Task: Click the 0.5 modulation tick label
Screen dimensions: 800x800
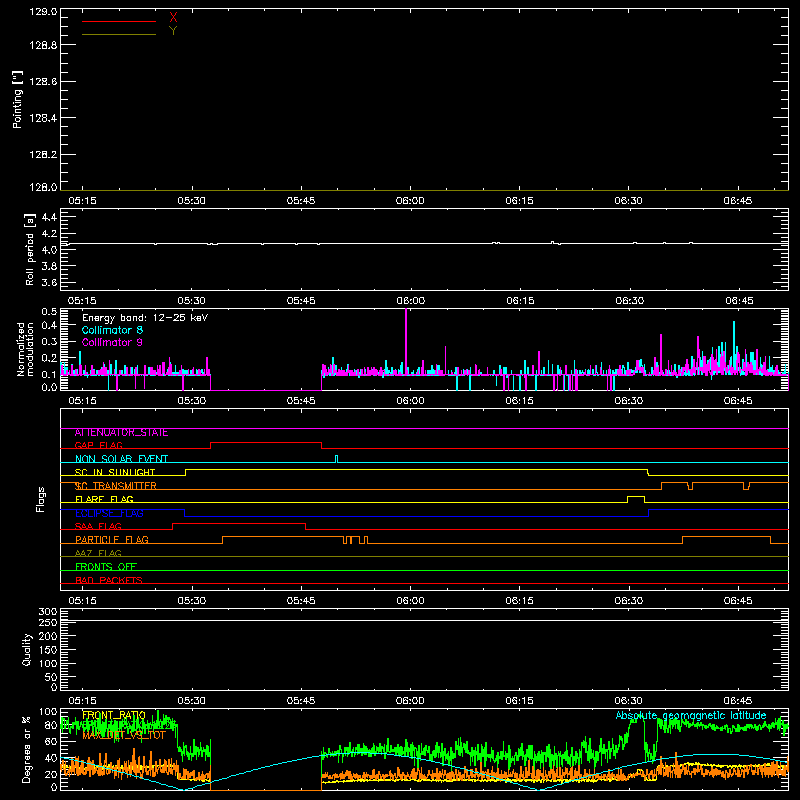Action: 49,312
